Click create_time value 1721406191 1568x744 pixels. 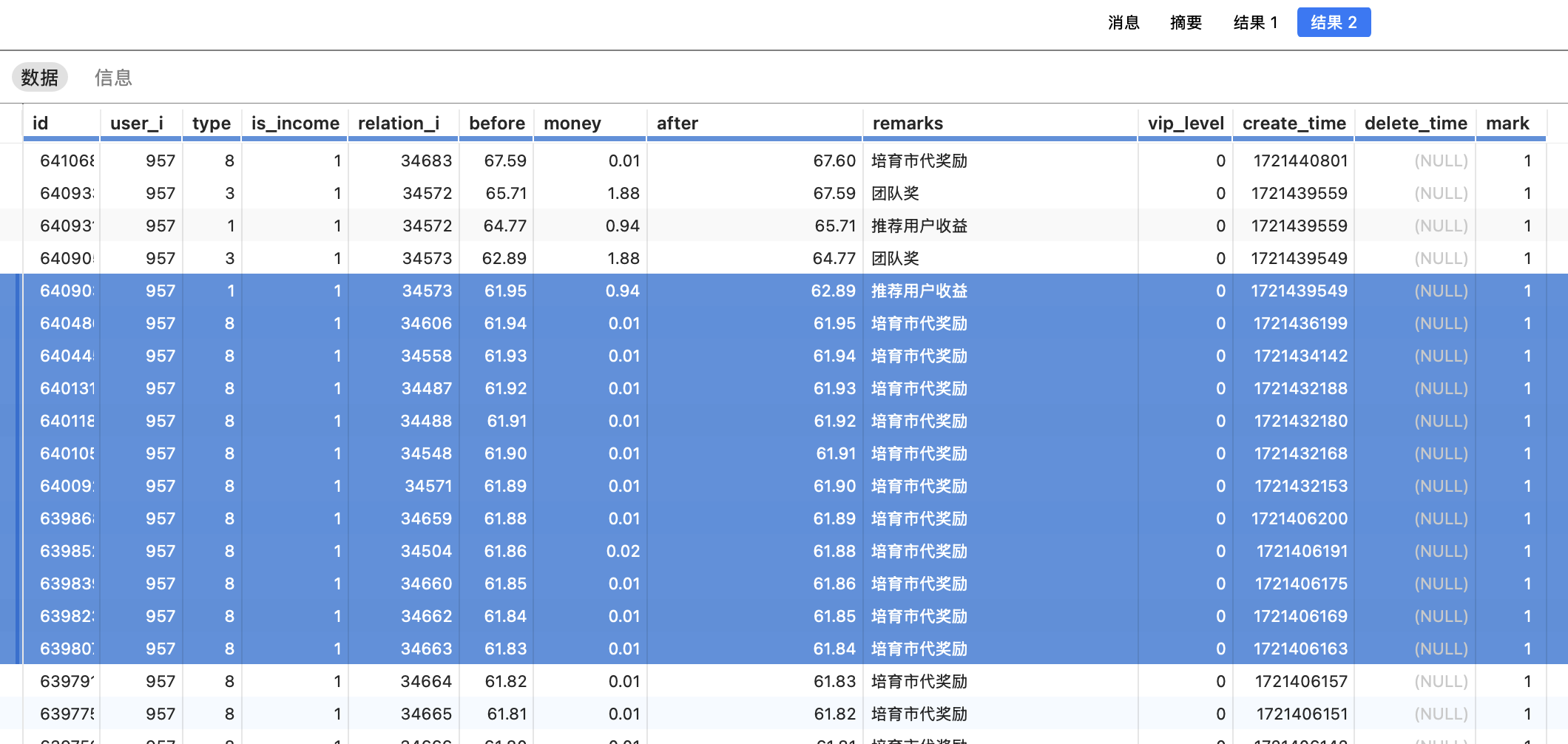[1302, 552]
